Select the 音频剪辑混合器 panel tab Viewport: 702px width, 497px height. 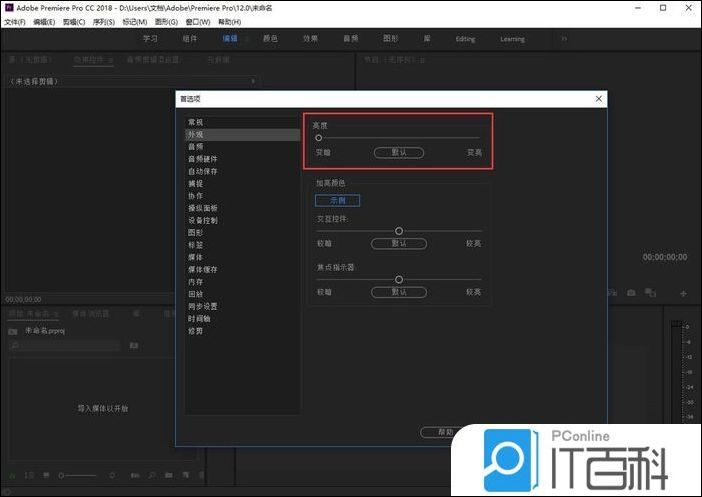pos(153,60)
